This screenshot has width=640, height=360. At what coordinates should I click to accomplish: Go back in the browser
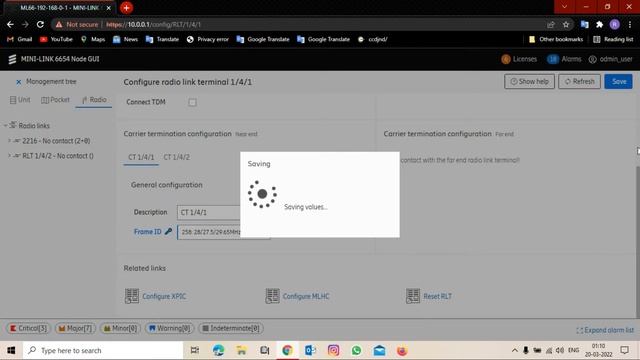pyautogui.click(x=10, y=24)
